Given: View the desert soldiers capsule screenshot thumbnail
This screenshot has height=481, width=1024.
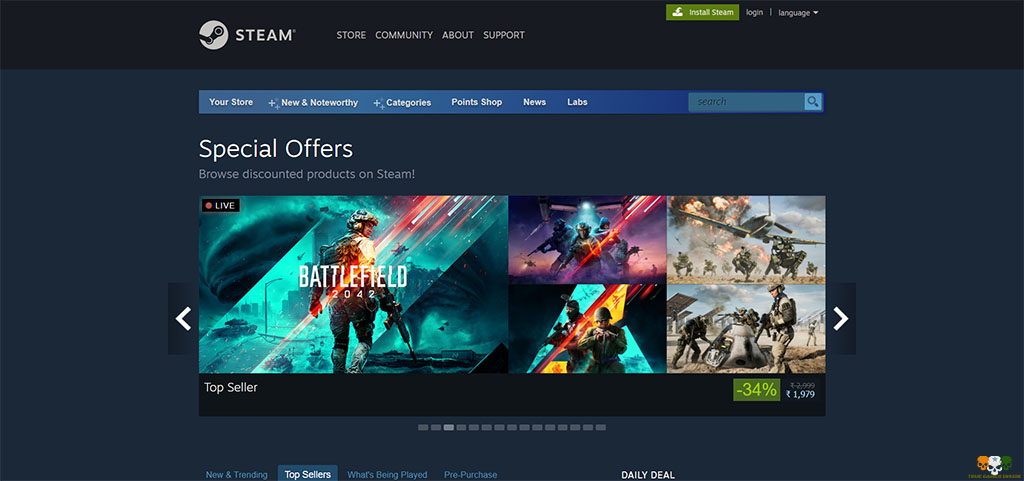Looking at the screenshot, I should (x=746, y=329).
